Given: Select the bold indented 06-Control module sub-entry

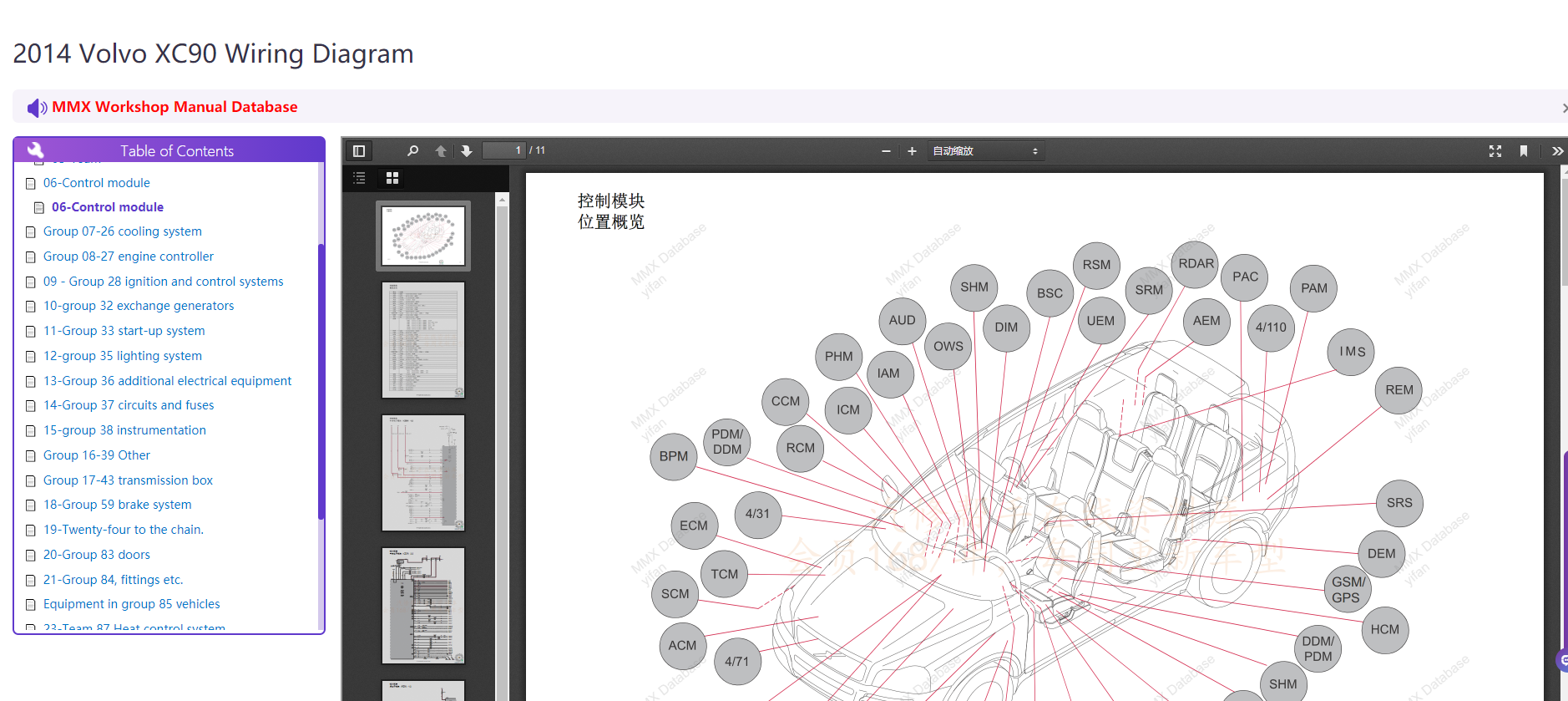Looking at the screenshot, I should [x=108, y=207].
